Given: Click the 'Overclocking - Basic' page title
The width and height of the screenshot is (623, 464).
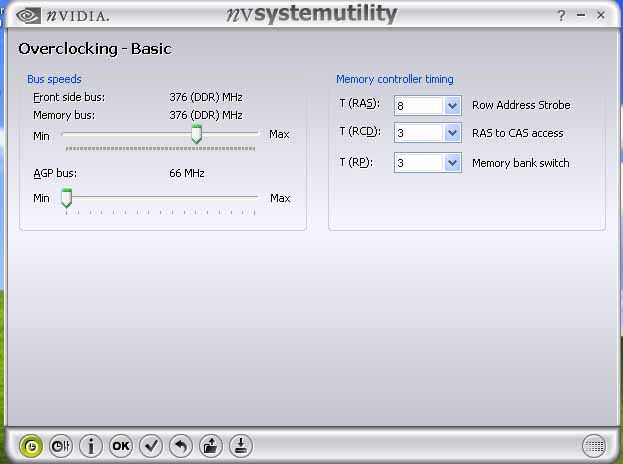Looking at the screenshot, I should [95, 49].
